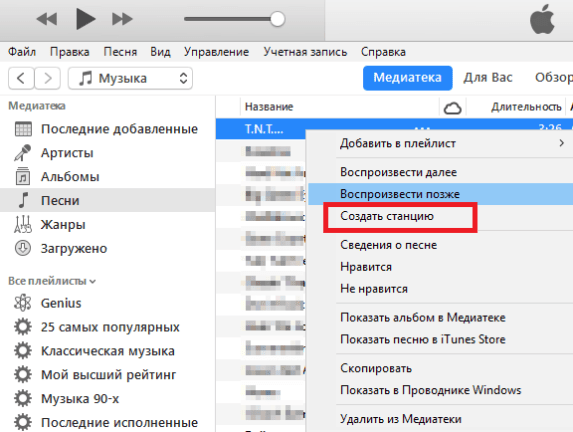The width and height of the screenshot is (573, 432).
Task: Open the Музыка 90-х playlist
Action: tap(80, 399)
